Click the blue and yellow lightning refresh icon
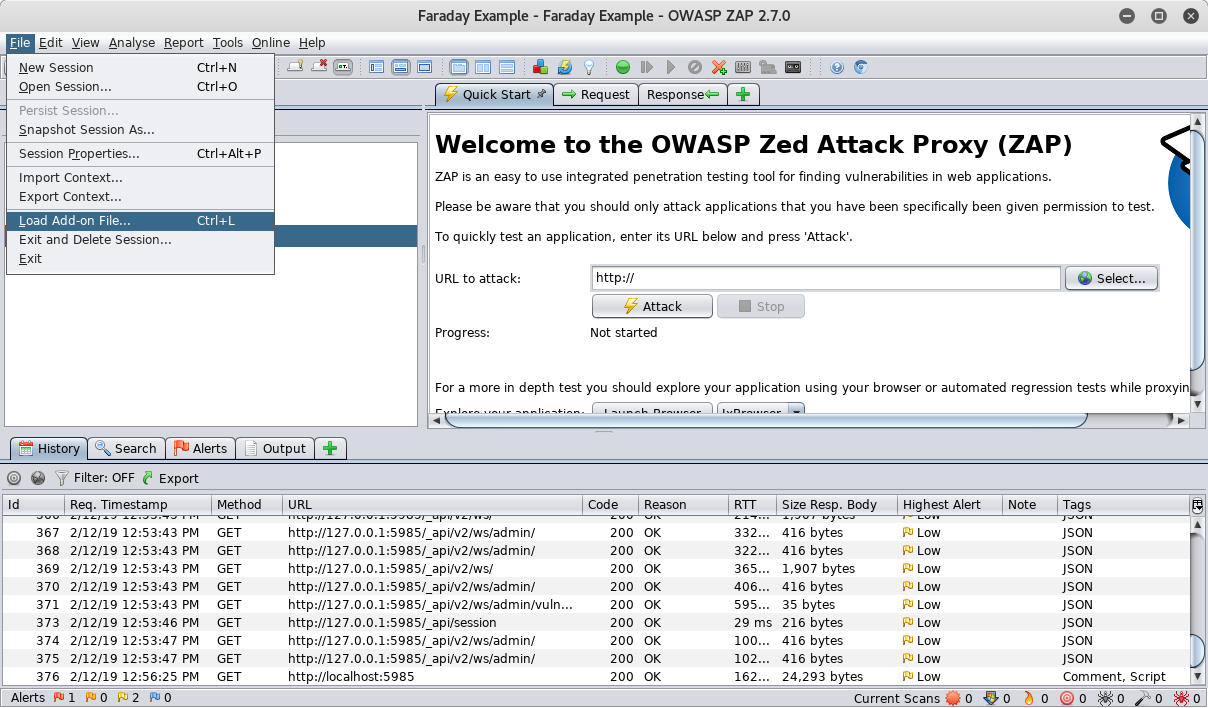 (565, 67)
